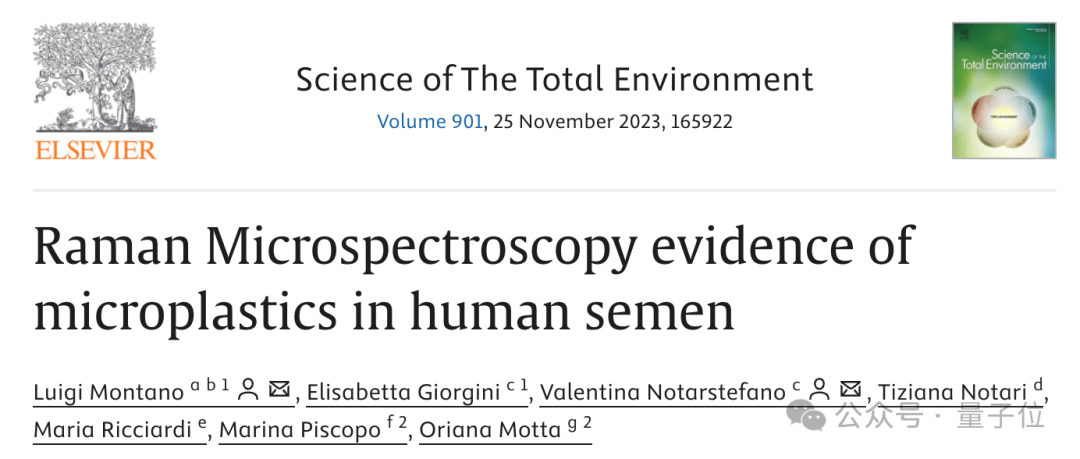Click the WeChat logo in the watermark
The width and height of the screenshot is (1080, 459).
(807, 416)
